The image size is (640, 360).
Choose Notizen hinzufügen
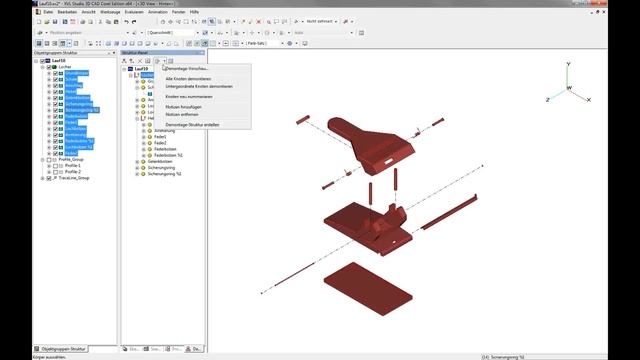(183, 107)
